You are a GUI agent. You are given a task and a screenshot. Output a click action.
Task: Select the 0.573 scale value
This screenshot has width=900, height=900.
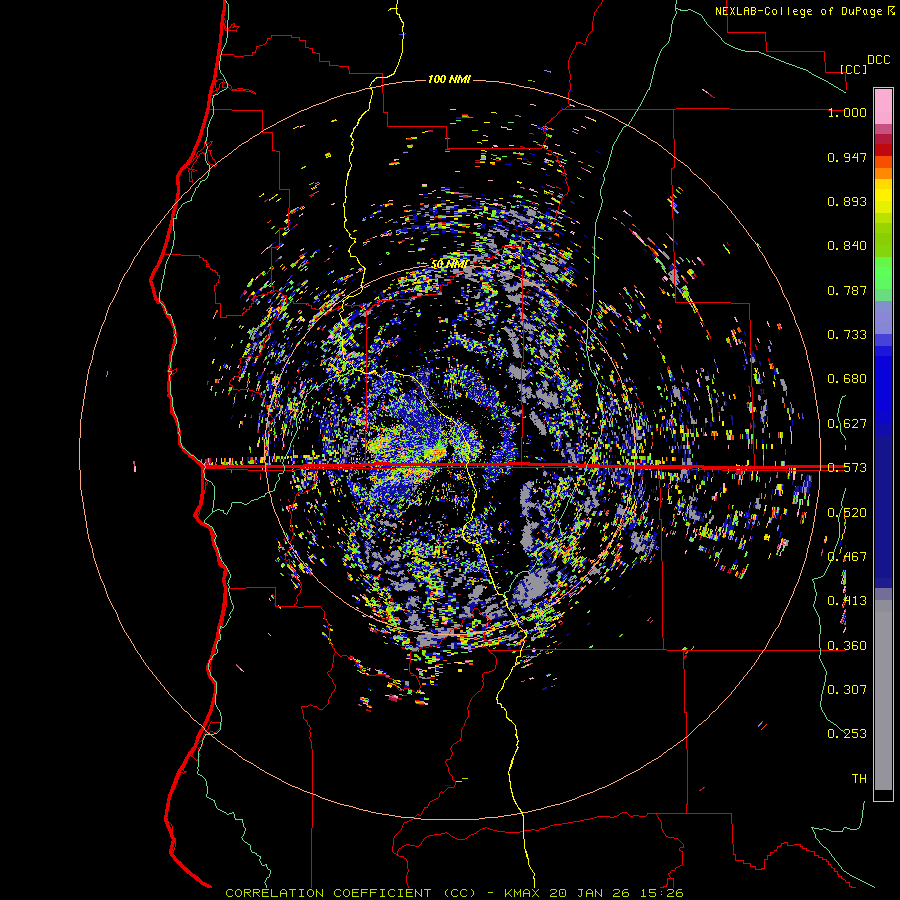click(847, 468)
